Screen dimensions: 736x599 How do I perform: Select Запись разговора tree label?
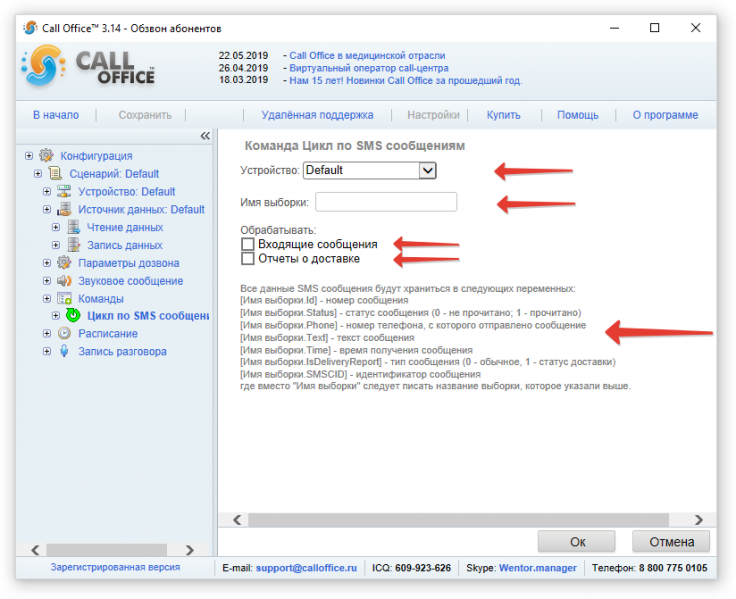click(122, 351)
